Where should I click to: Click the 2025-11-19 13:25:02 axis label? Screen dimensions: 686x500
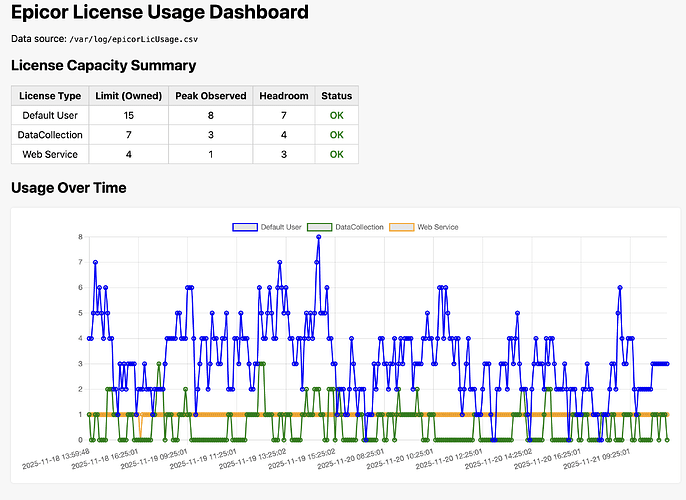(252, 459)
